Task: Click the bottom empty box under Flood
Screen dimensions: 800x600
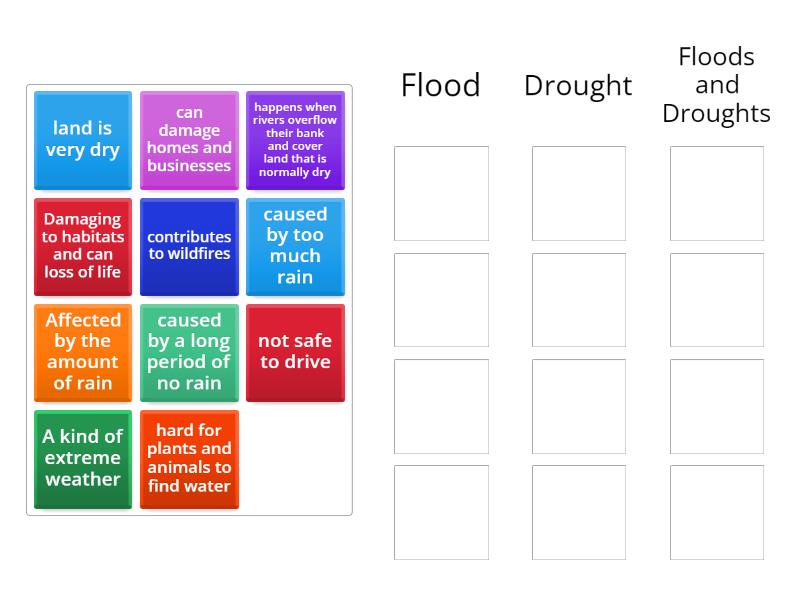Action: pyautogui.click(x=441, y=512)
